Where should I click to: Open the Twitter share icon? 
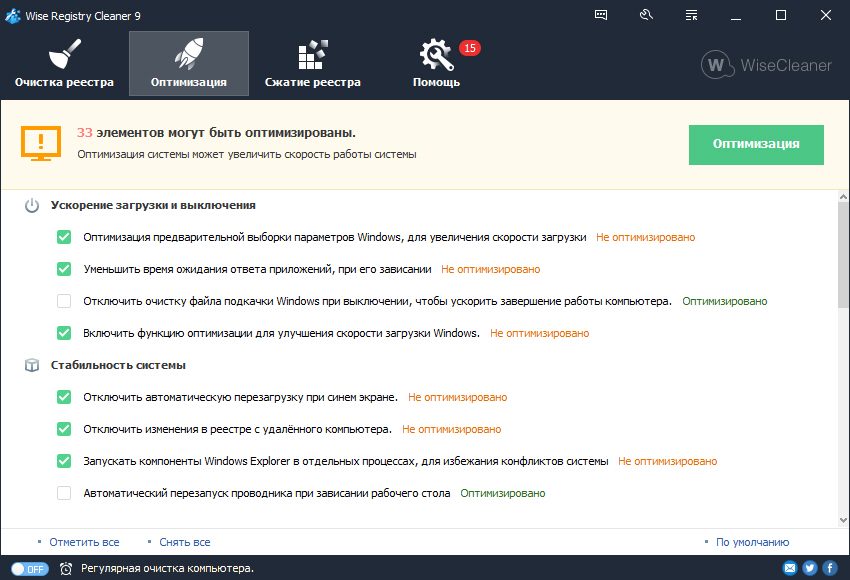click(x=810, y=568)
